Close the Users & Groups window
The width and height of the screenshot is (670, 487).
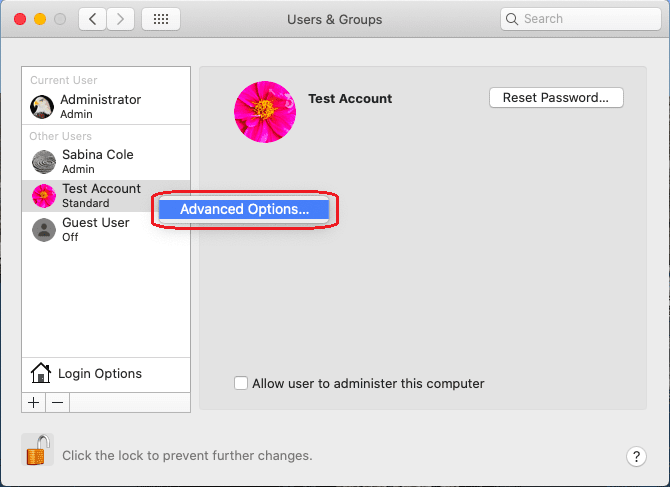19,19
